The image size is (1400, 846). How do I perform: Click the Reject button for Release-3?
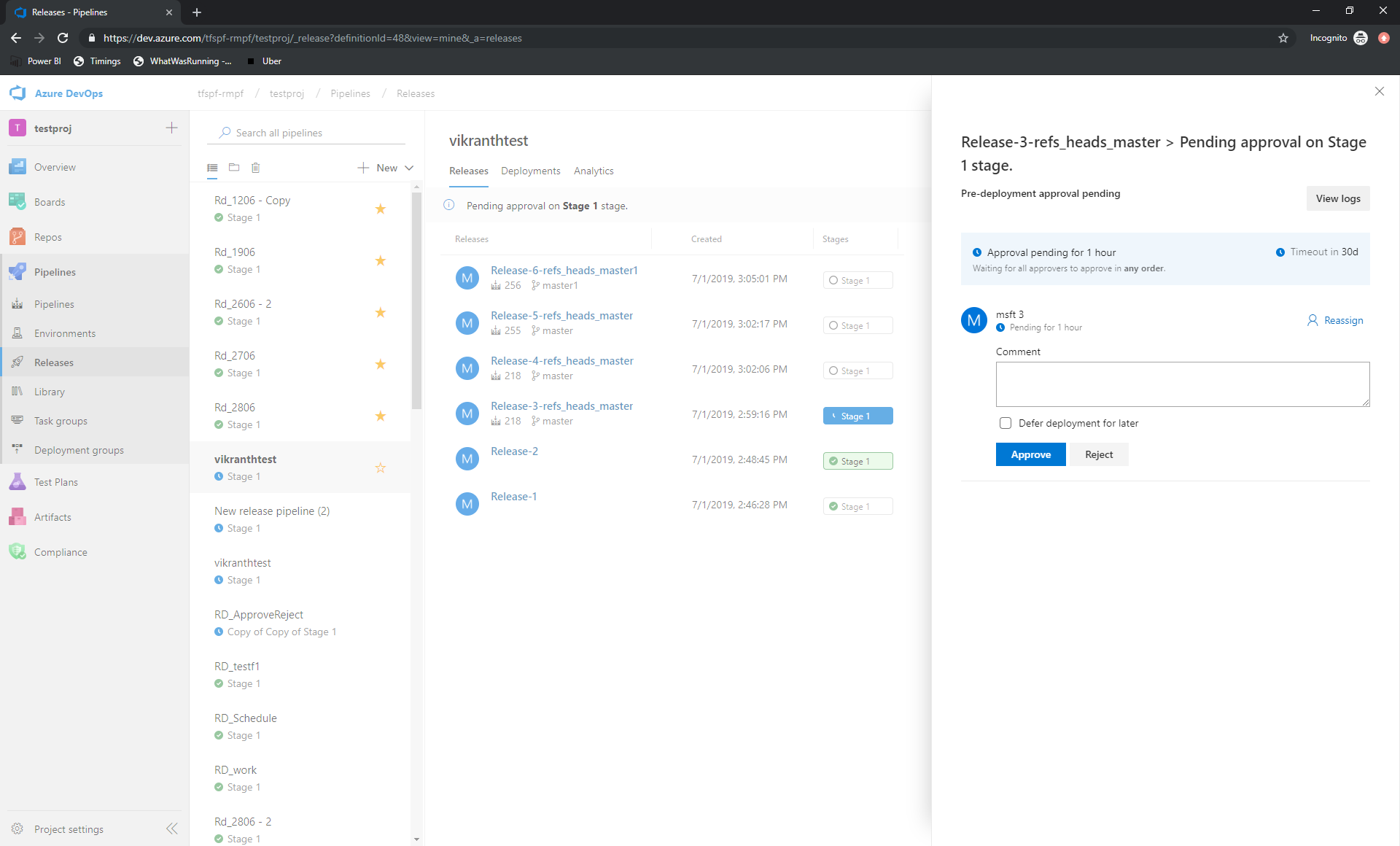pyautogui.click(x=1098, y=454)
